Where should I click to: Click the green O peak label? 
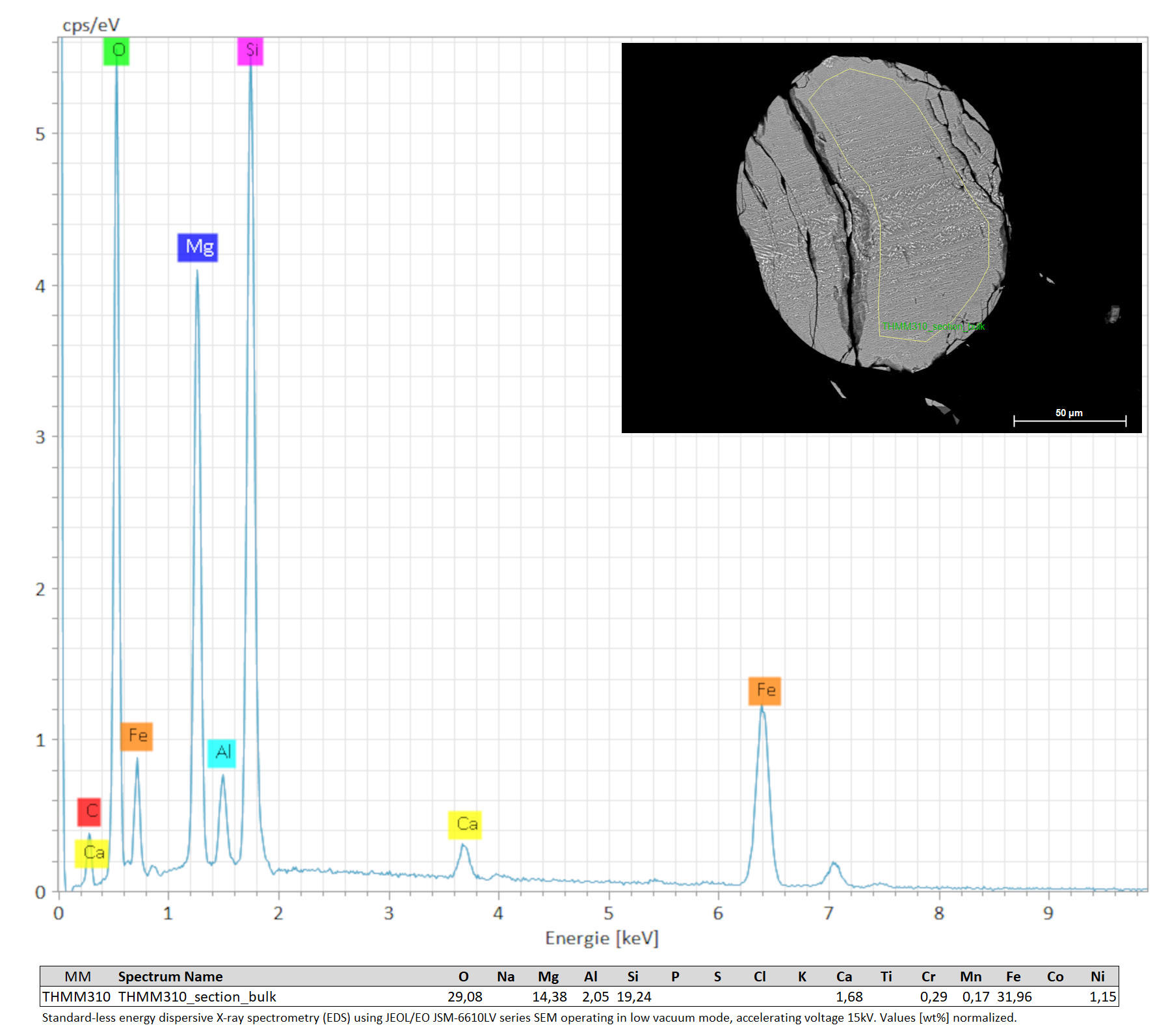point(116,51)
